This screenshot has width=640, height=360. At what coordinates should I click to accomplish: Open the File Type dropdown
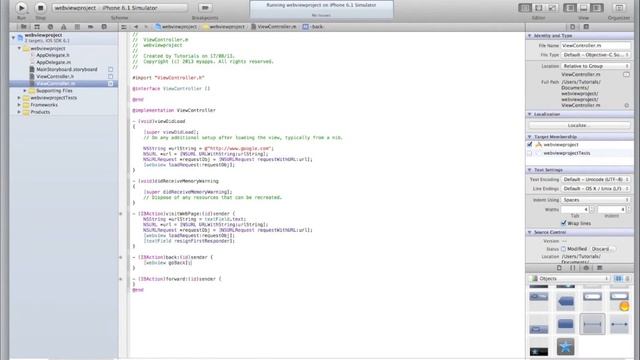coord(596,55)
